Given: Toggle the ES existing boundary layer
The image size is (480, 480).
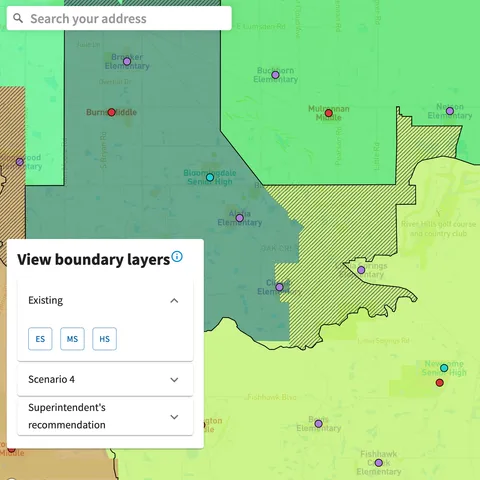Looking at the screenshot, I should click(40, 339).
